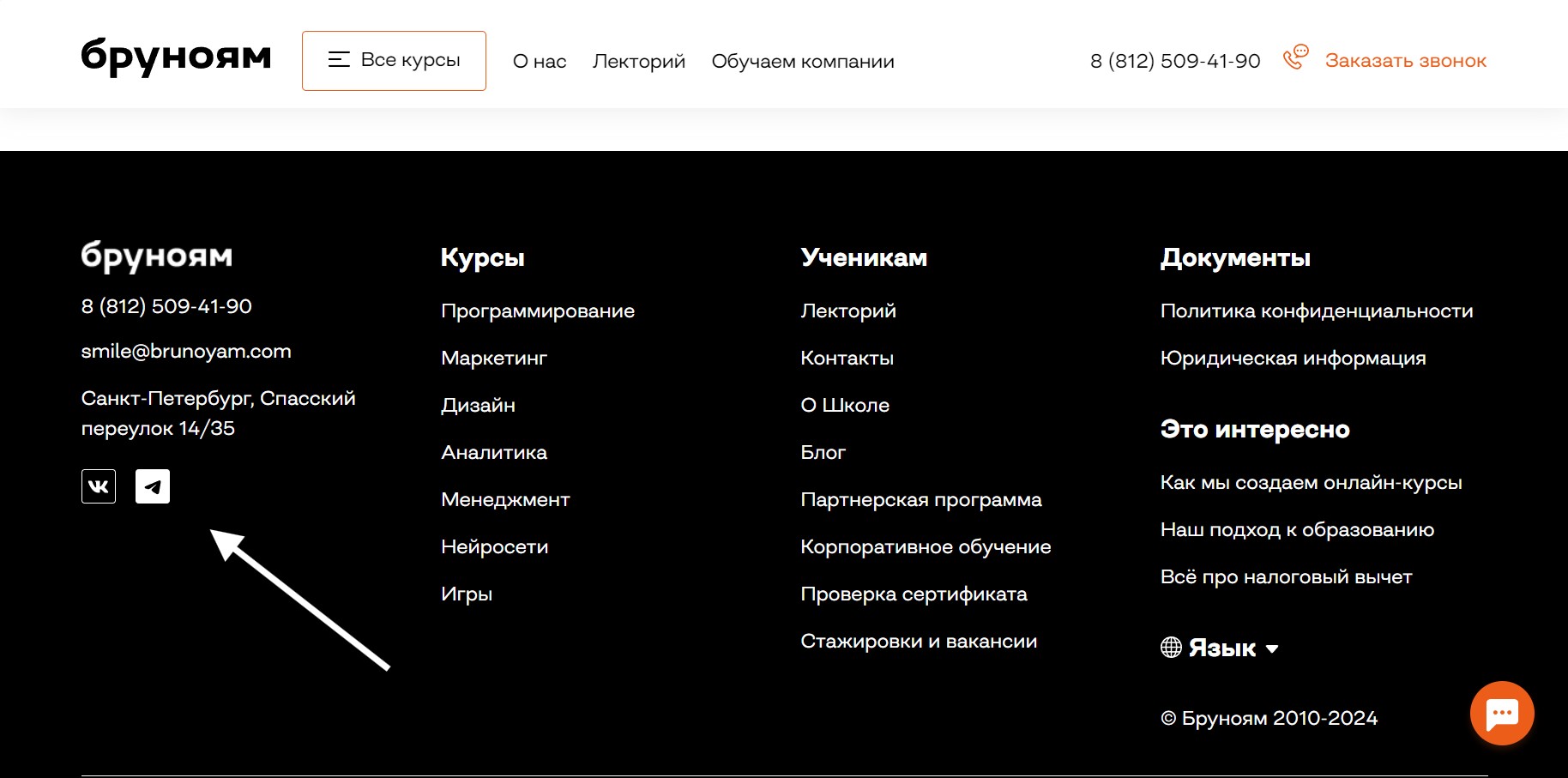Open the orange chat widget bubble
The height and width of the screenshot is (778, 1568).
1502,713
